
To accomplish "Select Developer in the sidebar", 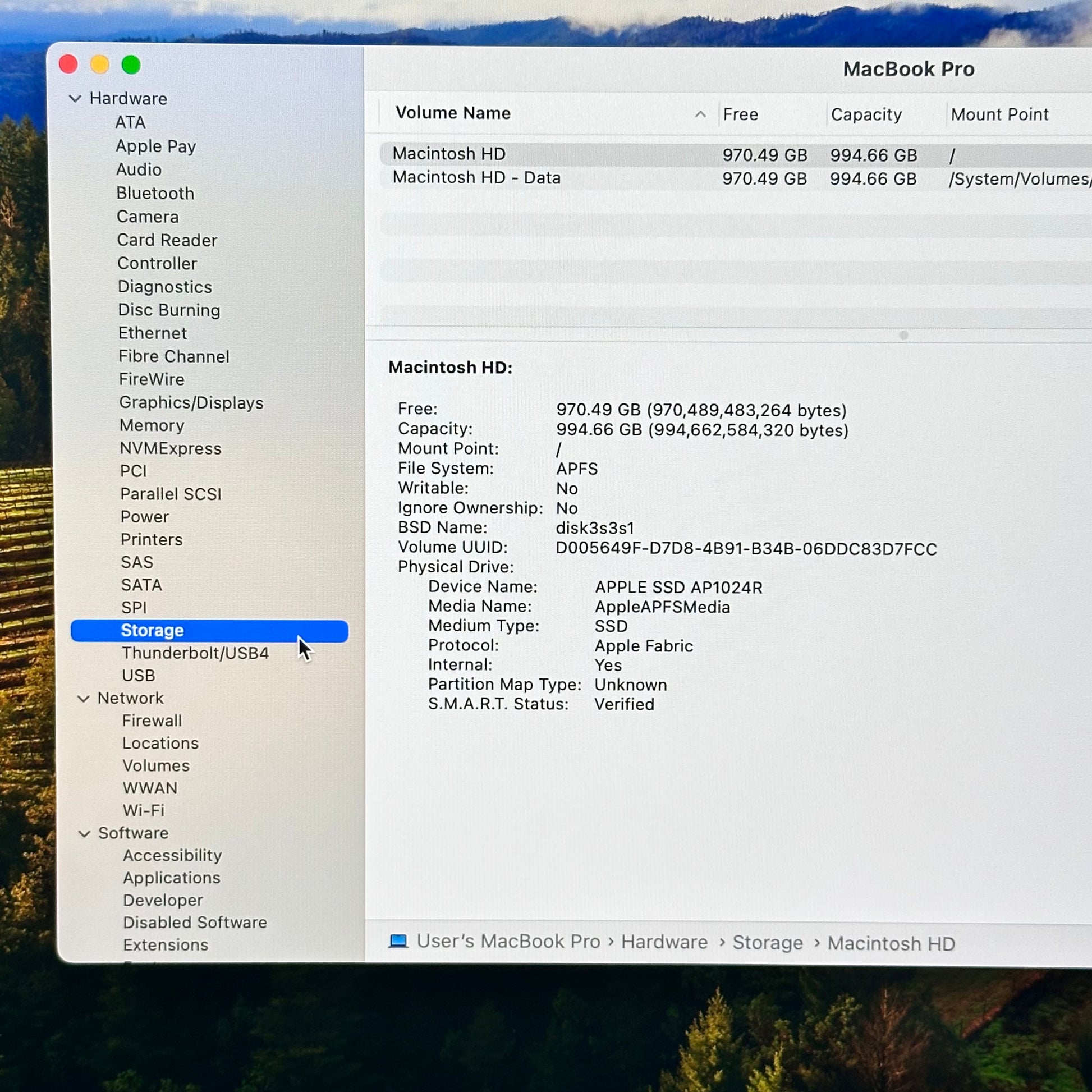I will [x=163, y=901].
